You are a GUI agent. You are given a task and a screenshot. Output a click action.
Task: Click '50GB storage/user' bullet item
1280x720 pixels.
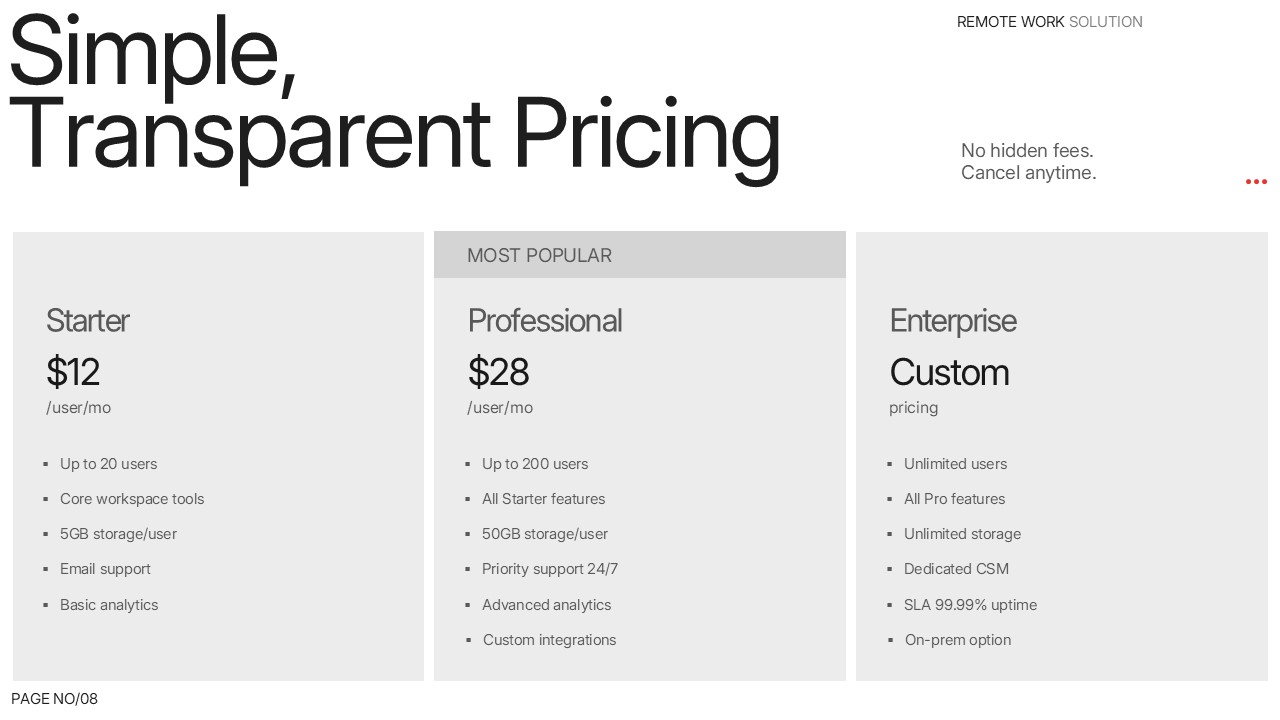click(545, 534)
